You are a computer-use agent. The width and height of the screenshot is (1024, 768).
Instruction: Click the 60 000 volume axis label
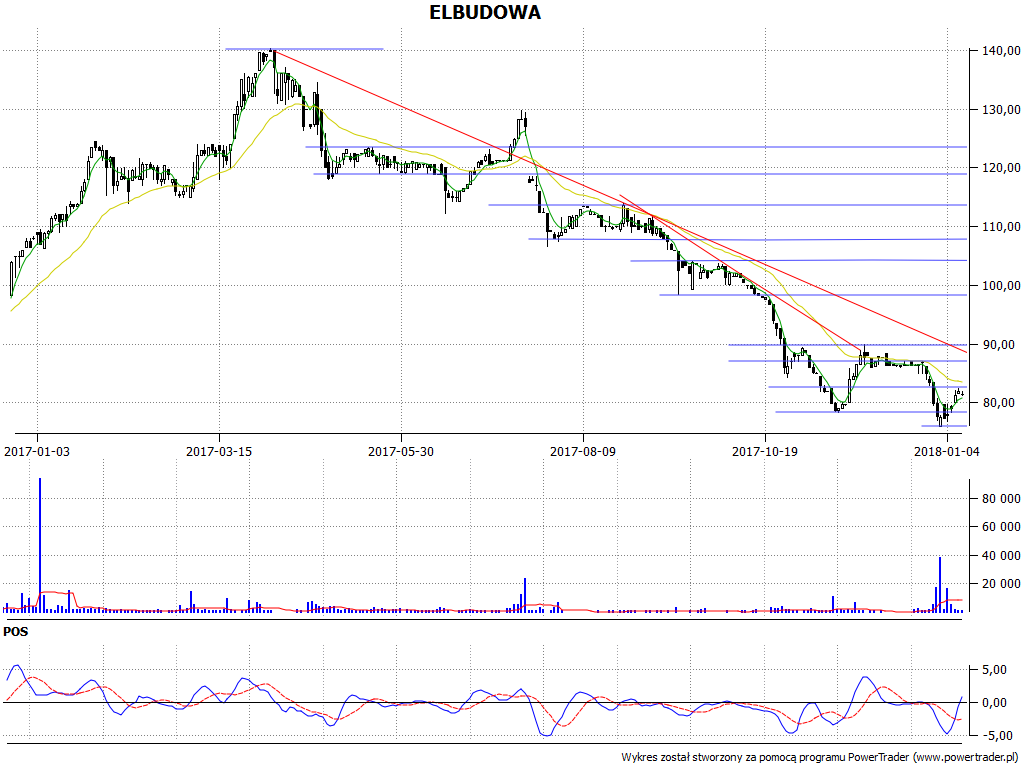(1002, 527)
